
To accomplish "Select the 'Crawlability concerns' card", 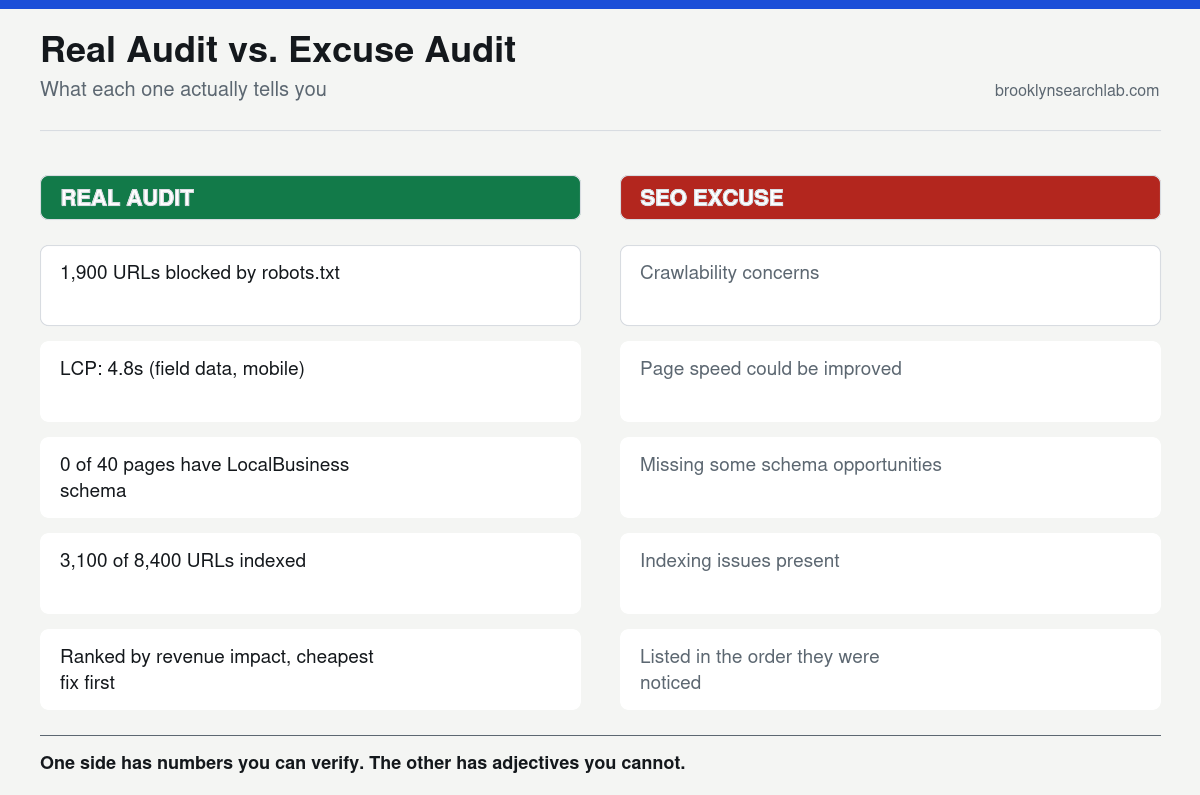I will click(890, 285).
